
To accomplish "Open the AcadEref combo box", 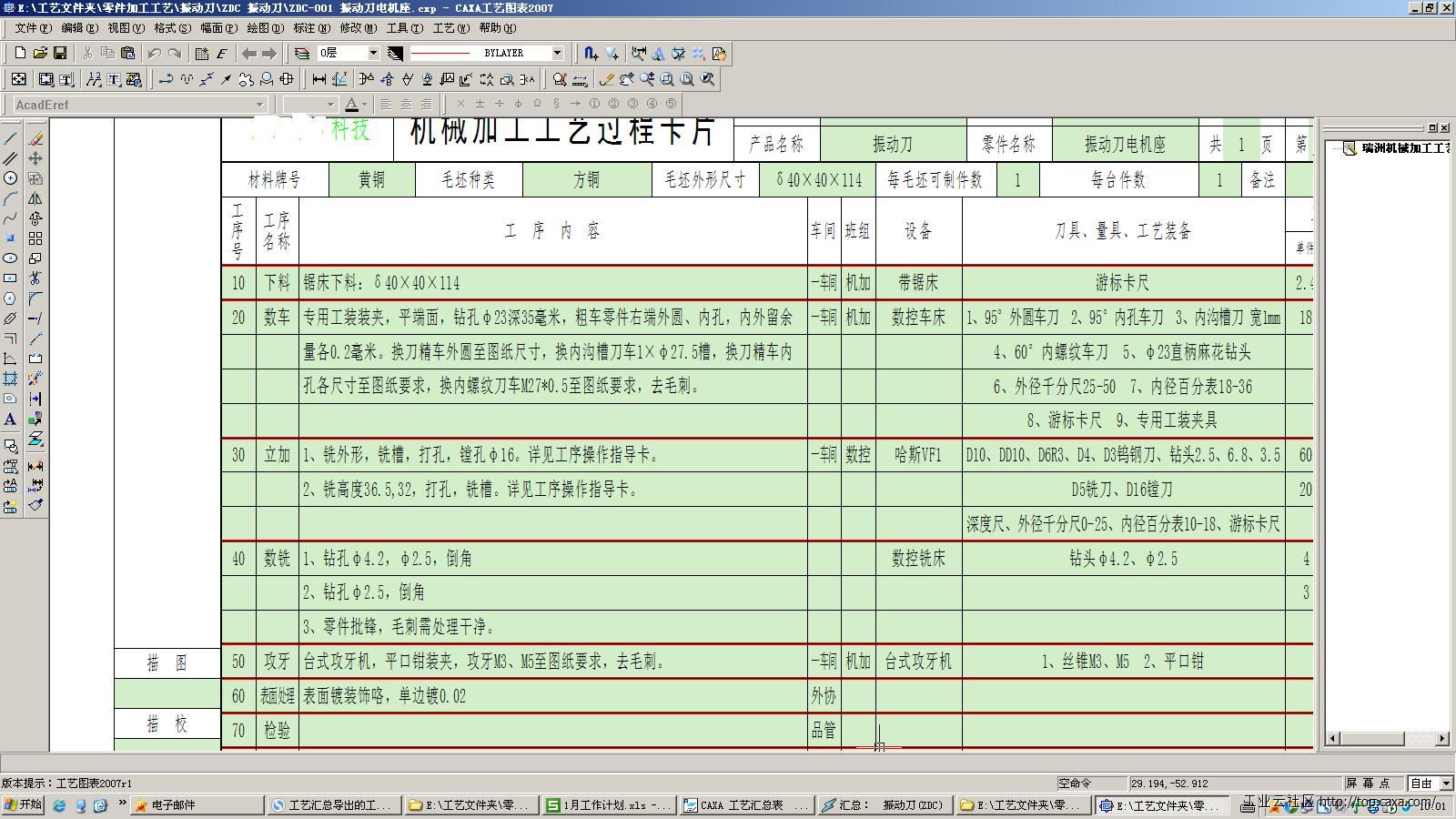I will (x=261, y=104).
